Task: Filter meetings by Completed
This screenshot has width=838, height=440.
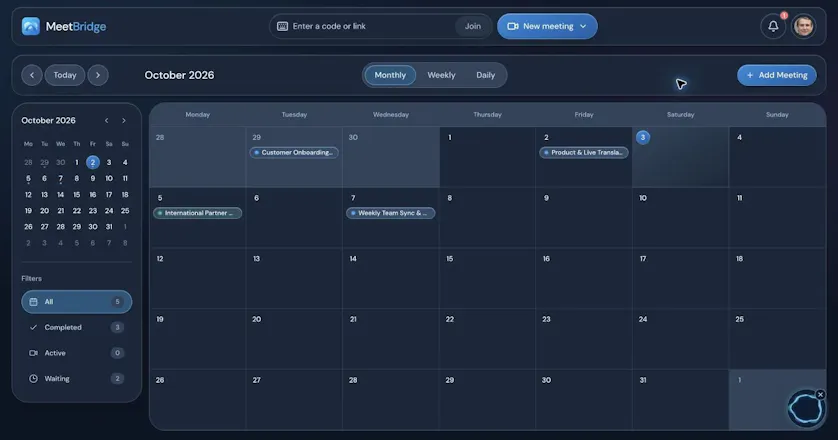Action: click(76, 327)
